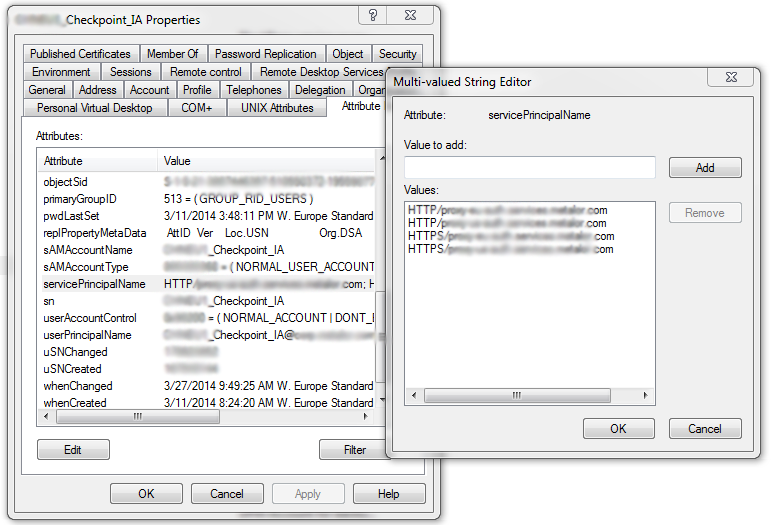Open the Password Replication tab

coord(265,54)
